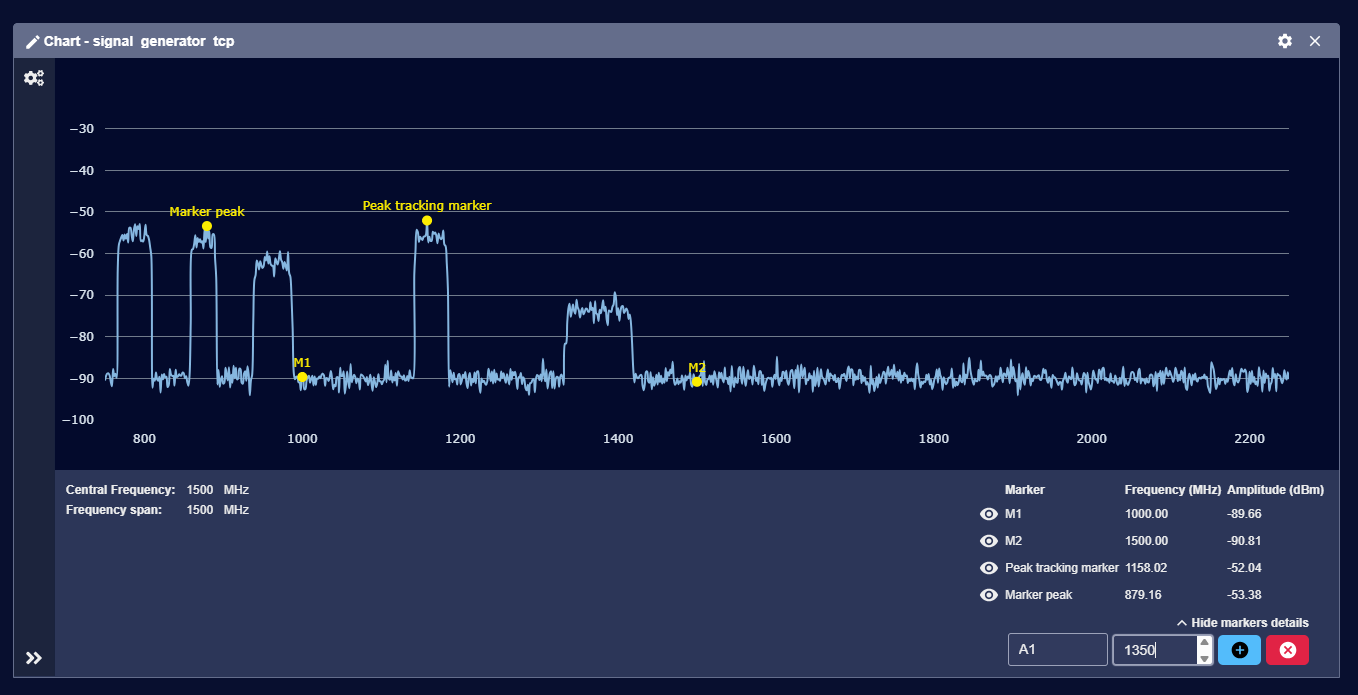Click the marker name field showing A1
1358x695 pixels.
[1057, 650]
